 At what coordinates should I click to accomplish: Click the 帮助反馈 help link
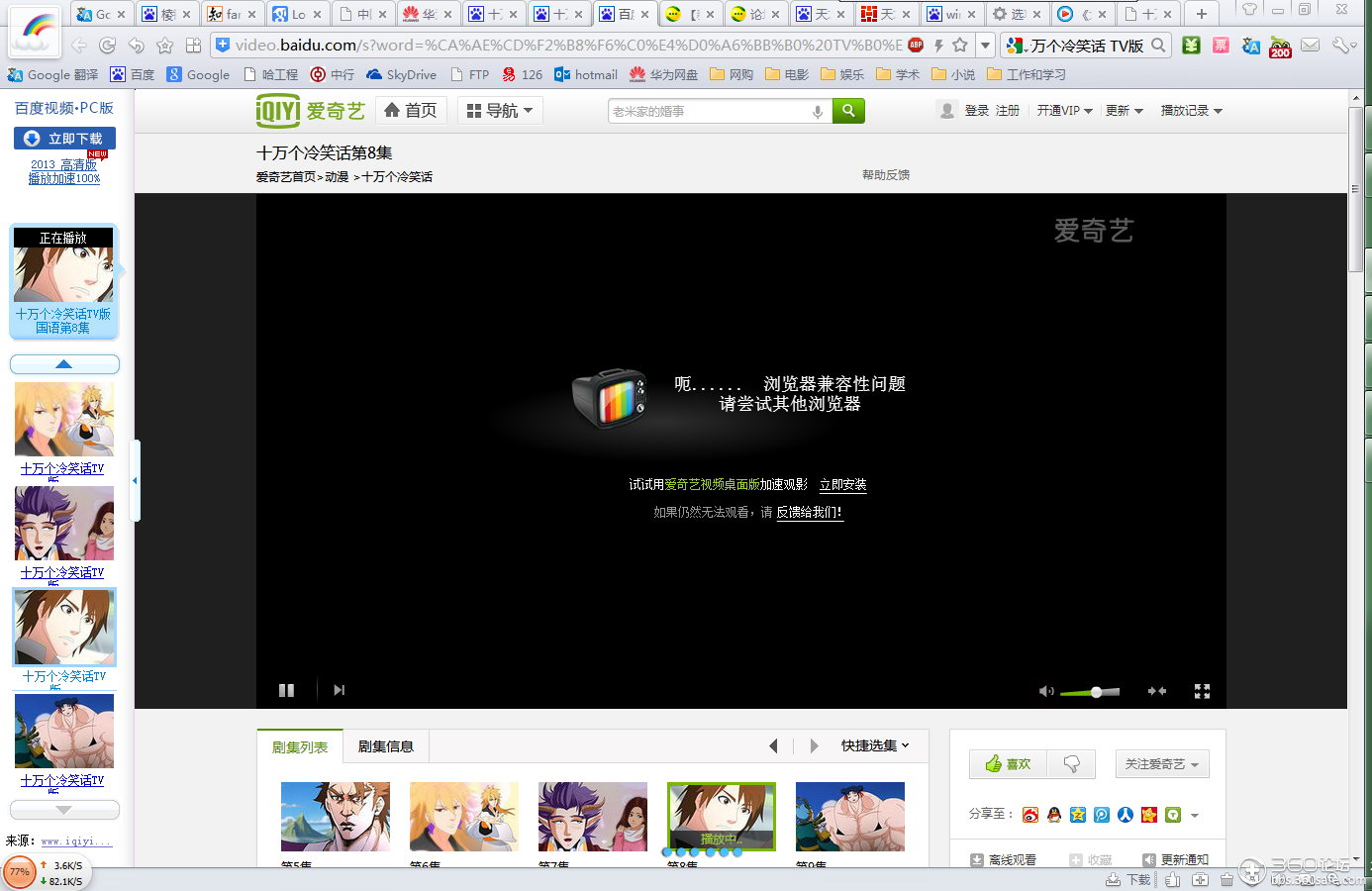(x=886, y=175)
